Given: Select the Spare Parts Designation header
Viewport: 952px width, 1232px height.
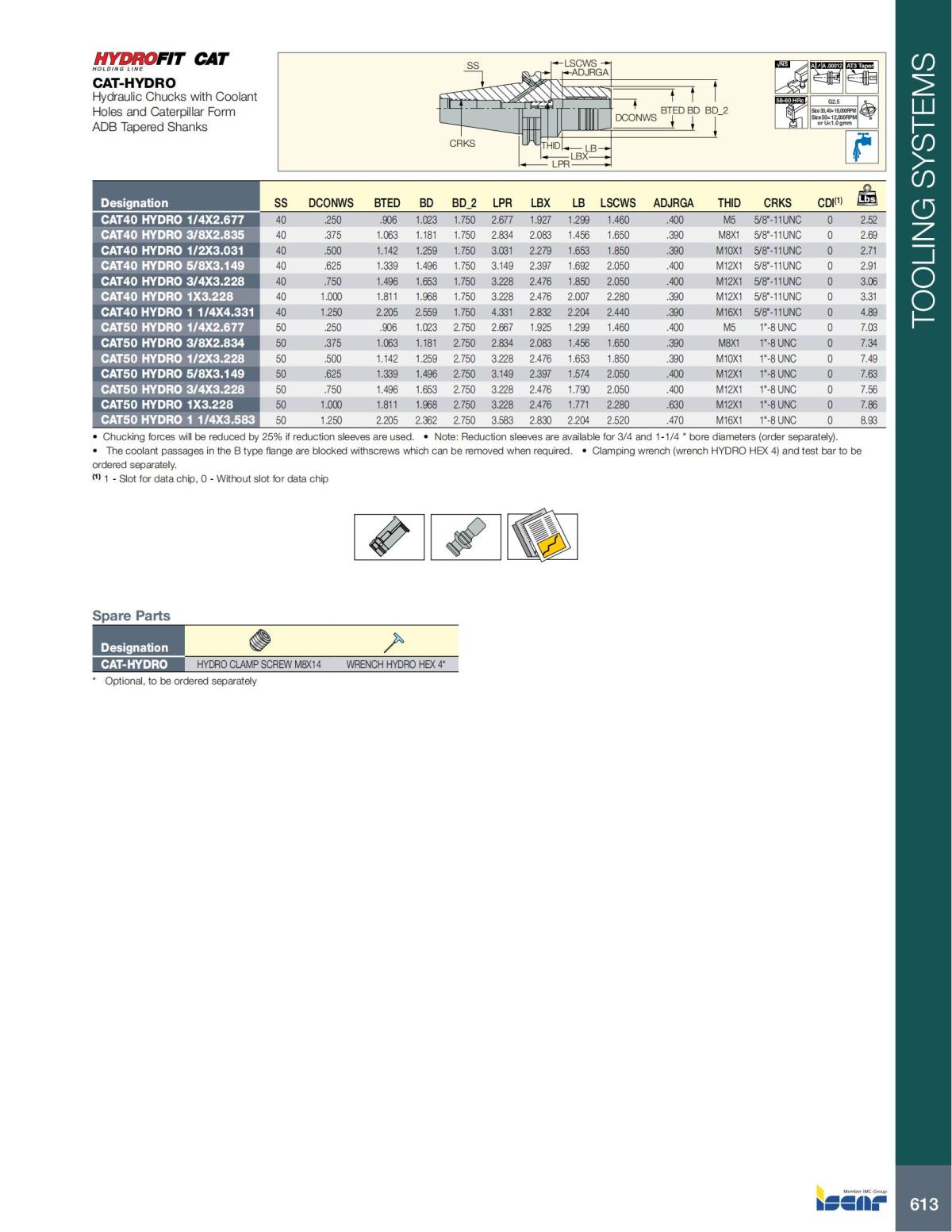Looking at the screenshot, I should (136, 648).
